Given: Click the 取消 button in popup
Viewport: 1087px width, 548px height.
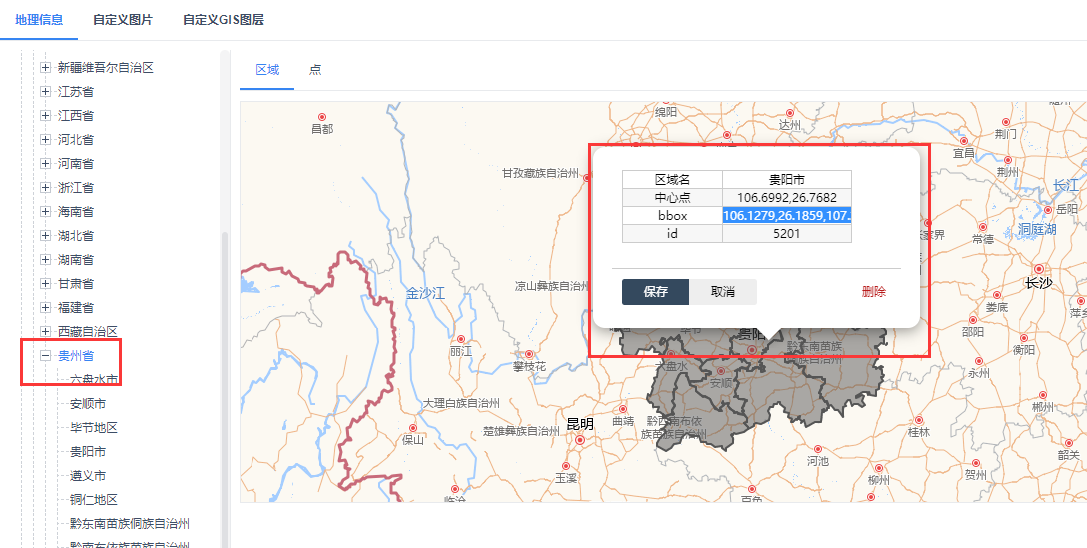Looking at the screenshot, I should pos(723,292).
